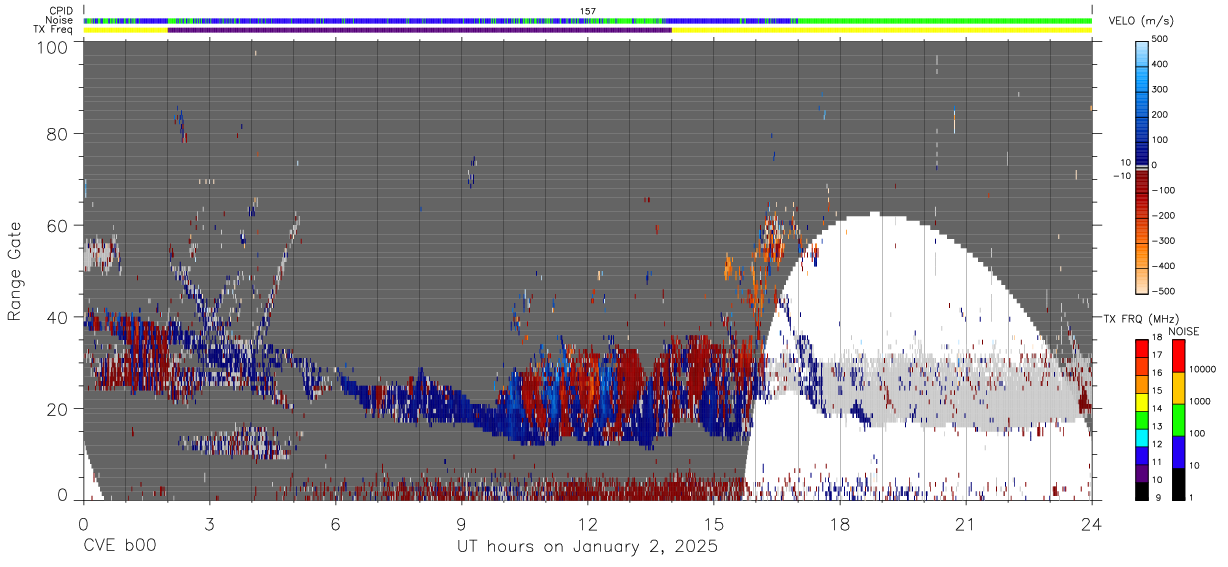Click the y-axis tick label 80
Viewport: 1228px width, 567px height.
[58, 134]
